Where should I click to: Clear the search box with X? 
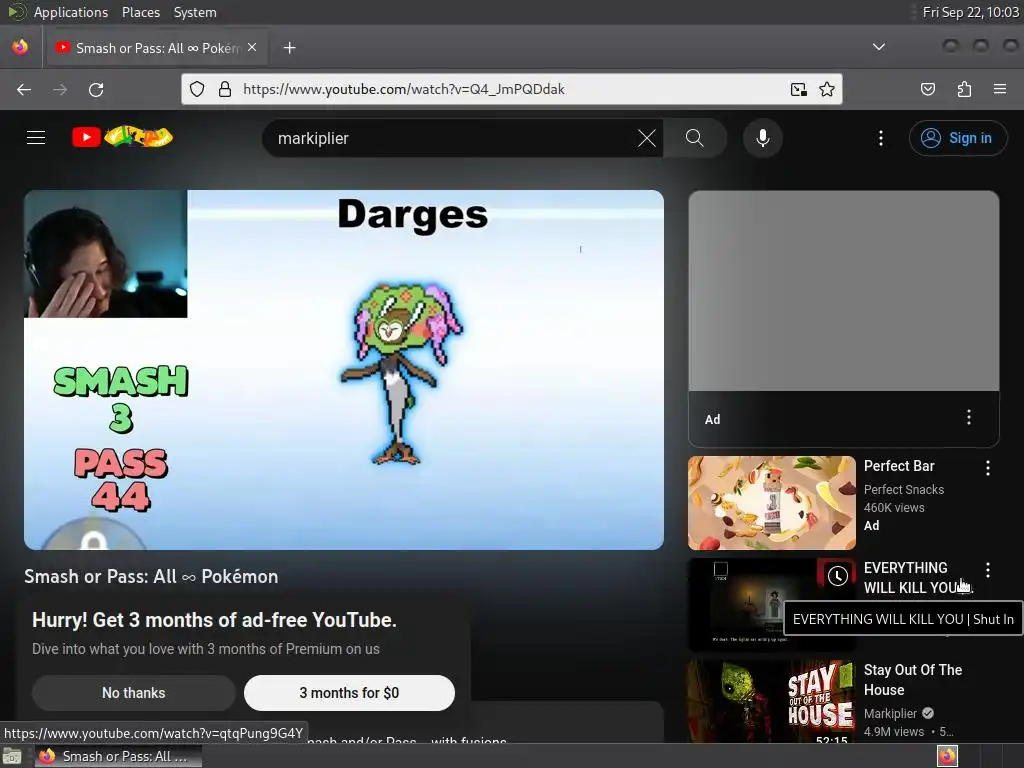(x=647, y=138)
